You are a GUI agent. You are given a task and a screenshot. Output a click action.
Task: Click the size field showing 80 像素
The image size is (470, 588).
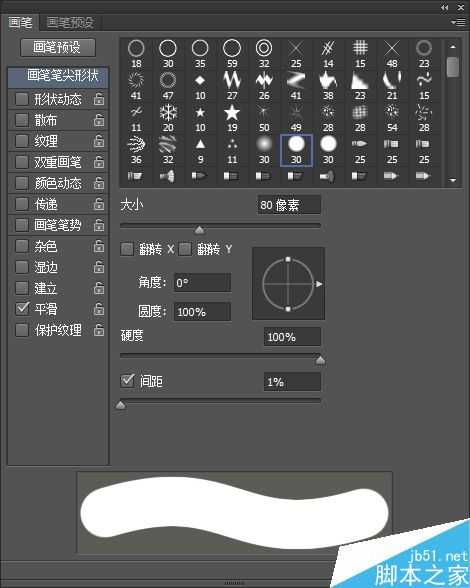[289, 205]
